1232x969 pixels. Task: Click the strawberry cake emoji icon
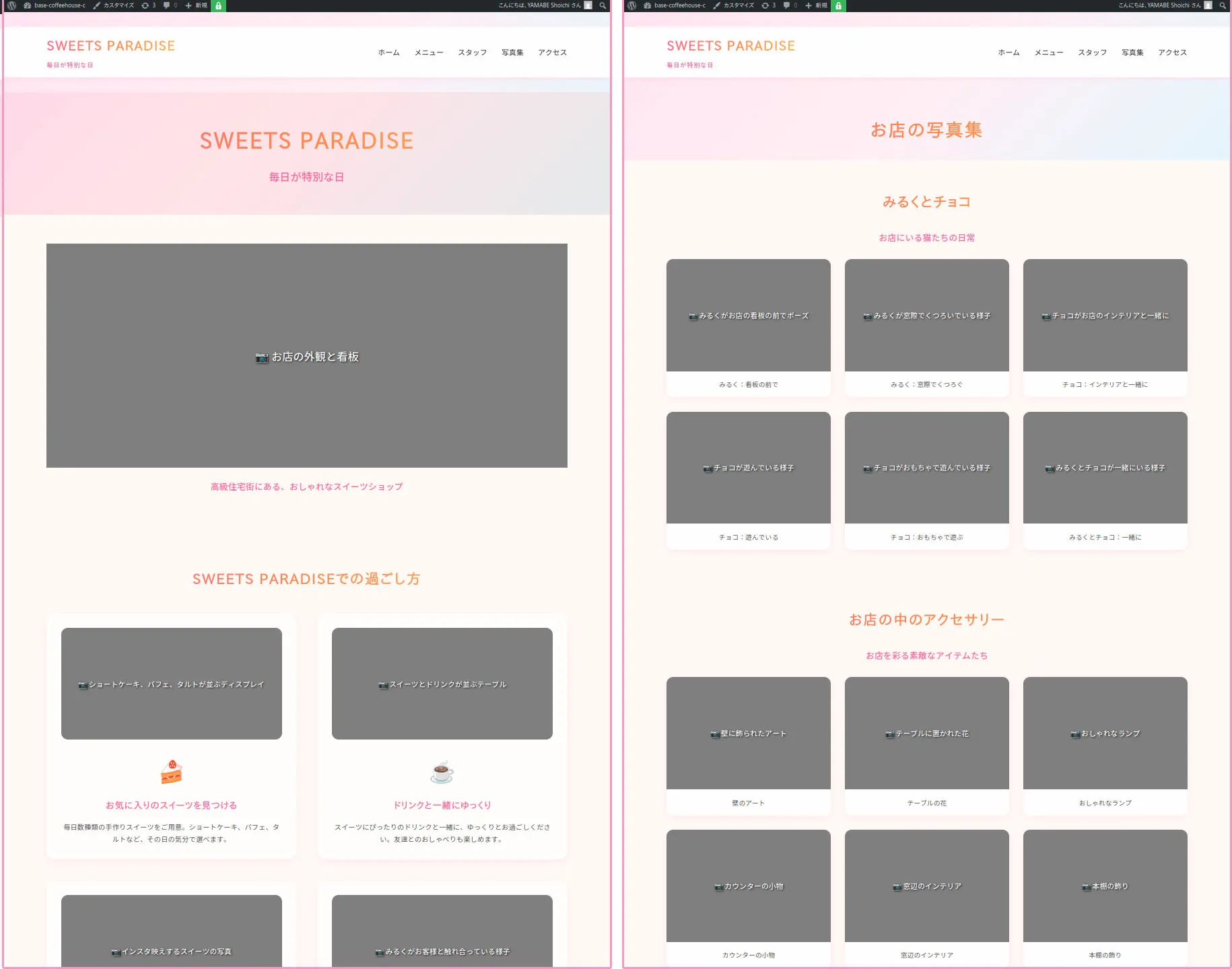[x=170, y=772]
